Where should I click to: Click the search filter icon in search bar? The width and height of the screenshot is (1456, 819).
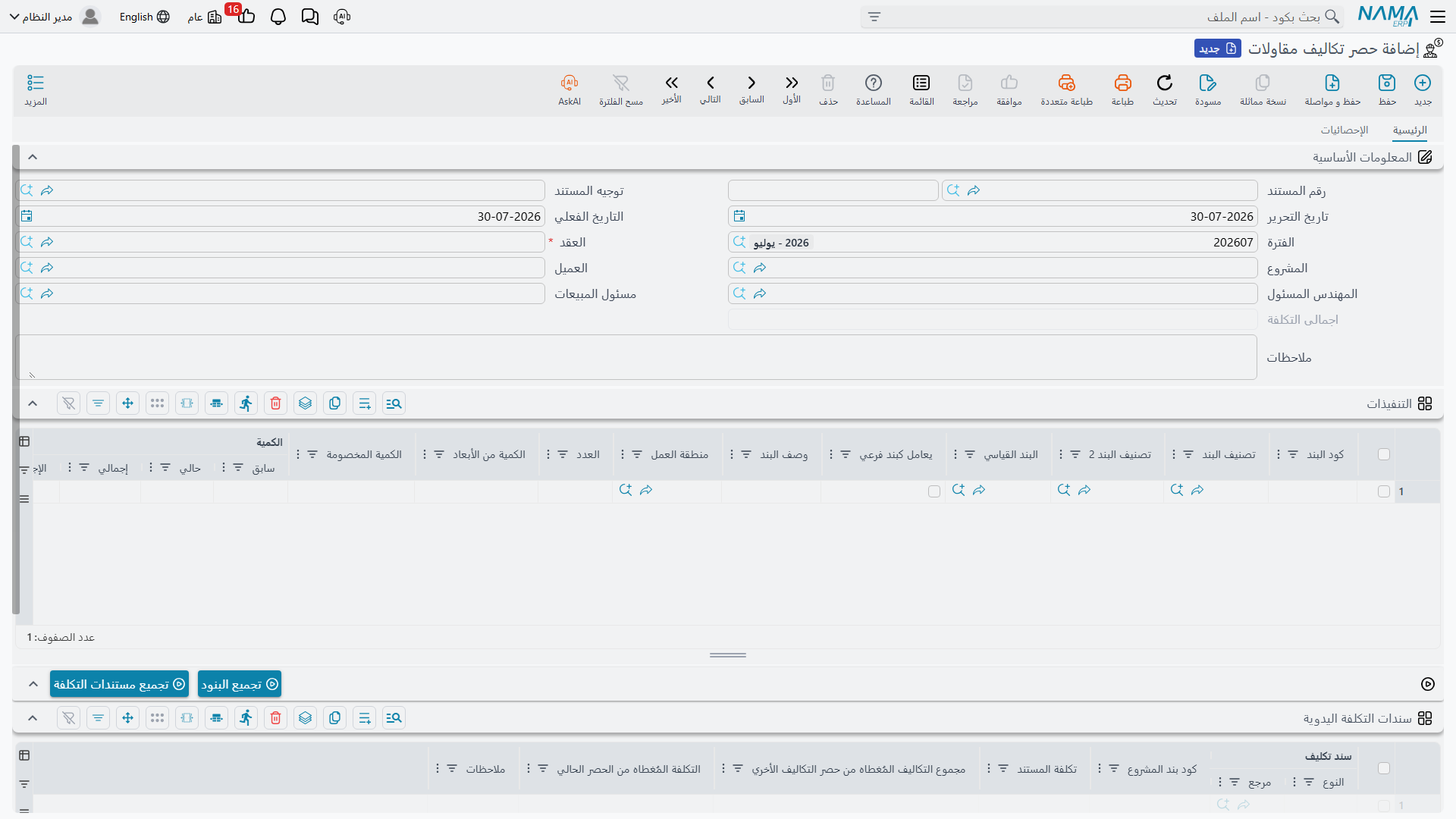[x=874, y=17]
